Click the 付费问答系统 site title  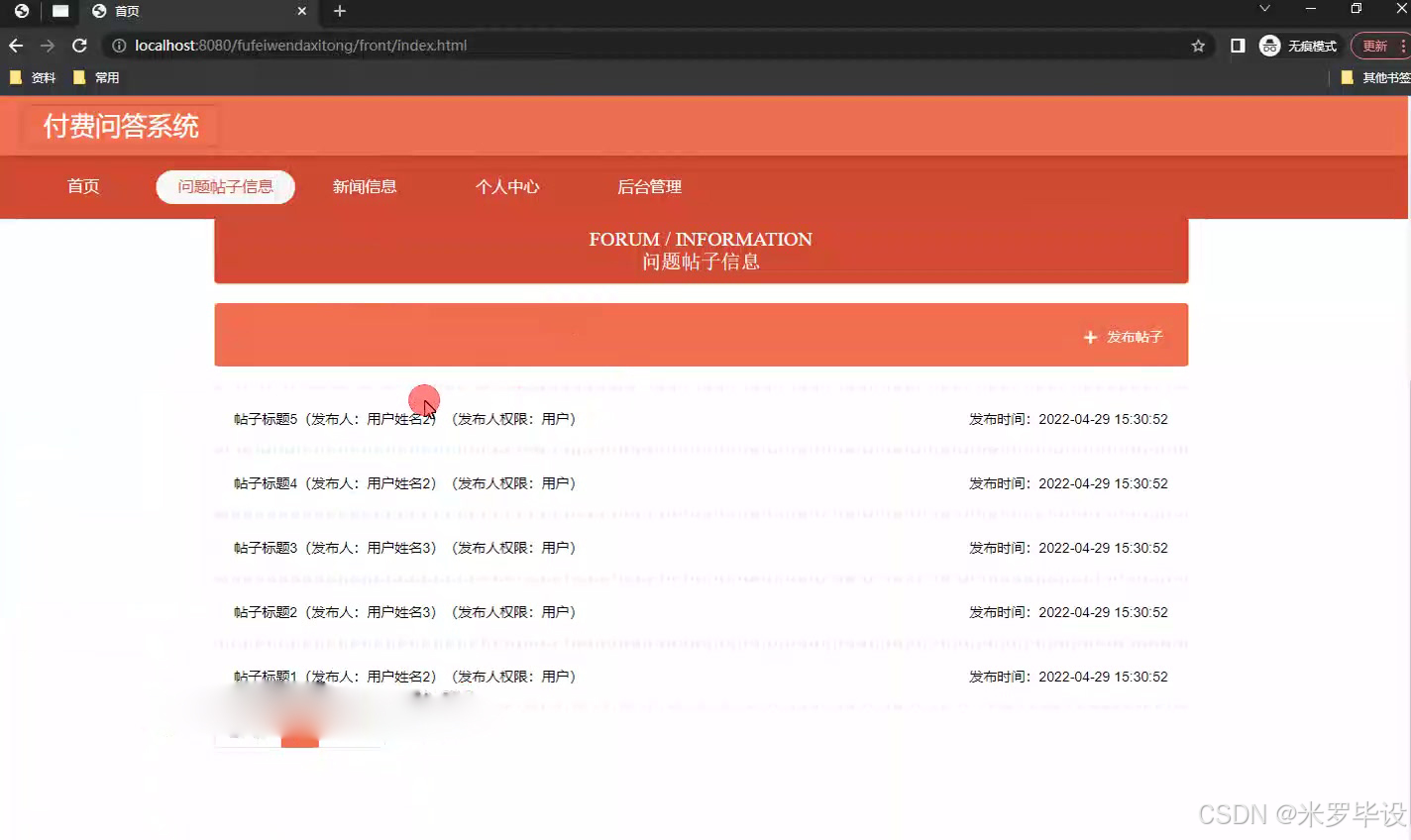(121, 126)
